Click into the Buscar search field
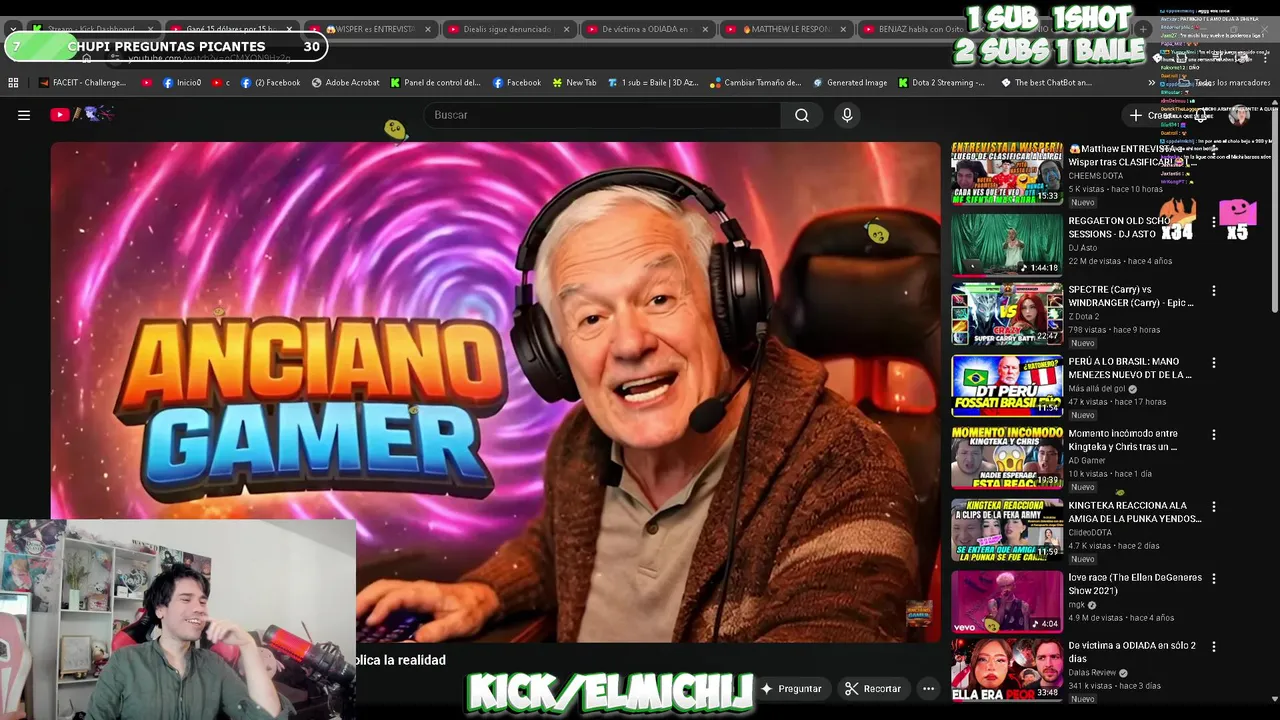 [603, 115]
